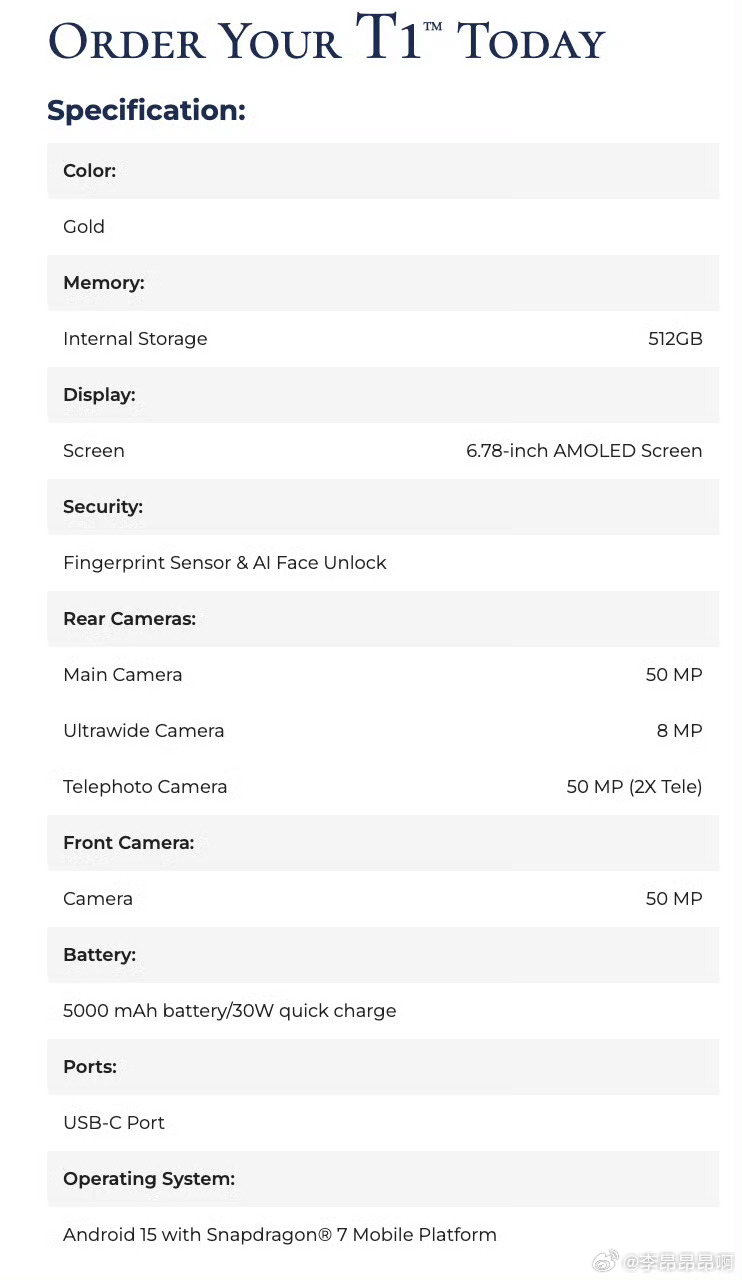The width and height of the screenshot is (742, 1280).
Task: Click the 50 MP (2X Tele) value
Action: (634, 787)
